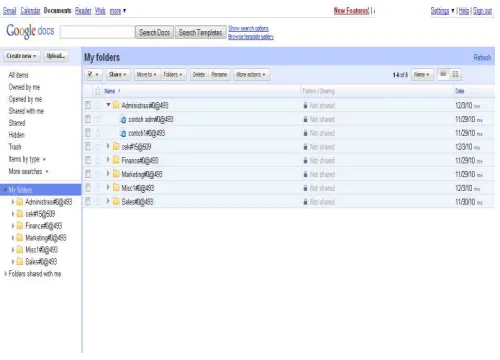
Task: Click the Sales folder icon in main list
Action: [x=116, y=202]
